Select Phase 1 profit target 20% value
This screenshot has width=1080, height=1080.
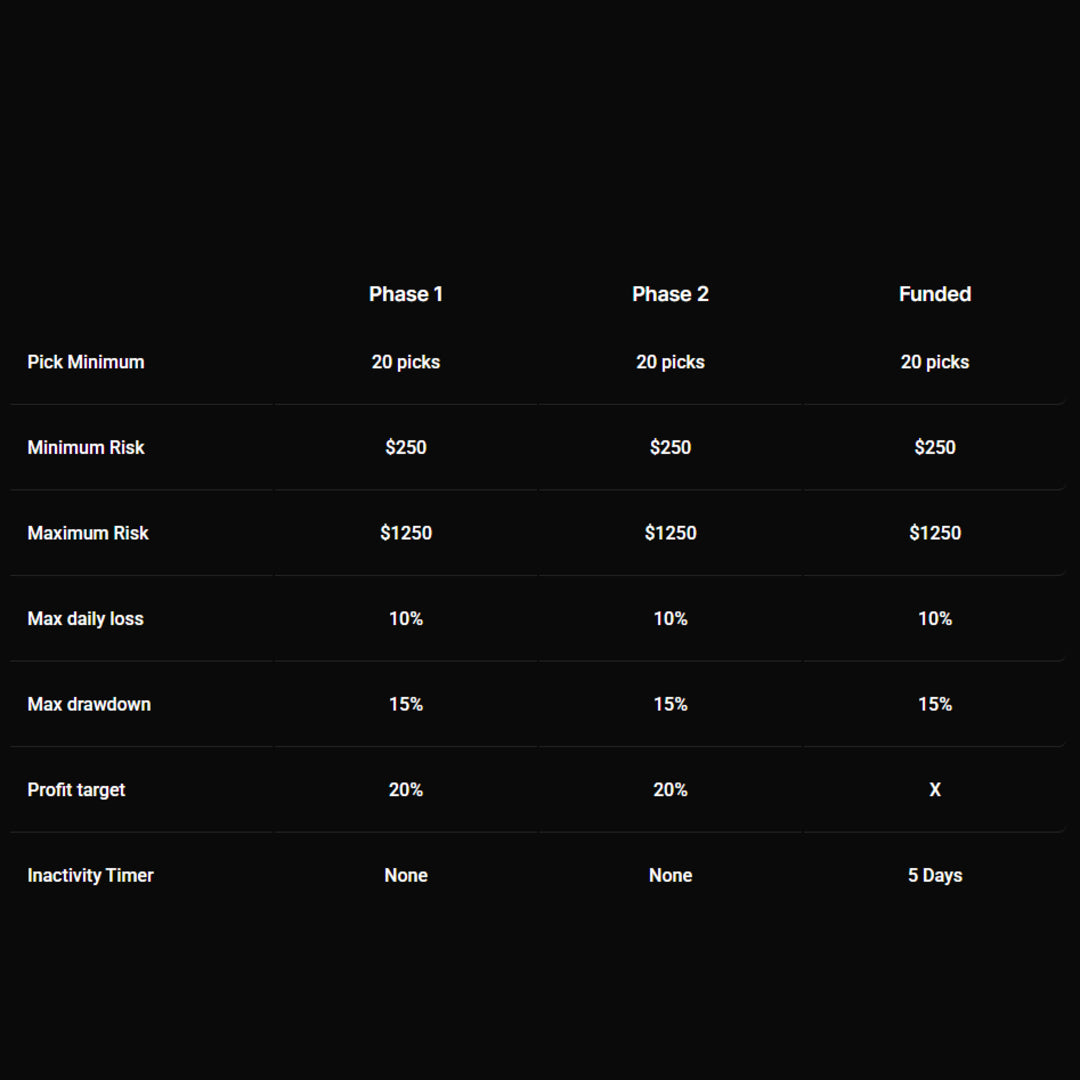406,790
